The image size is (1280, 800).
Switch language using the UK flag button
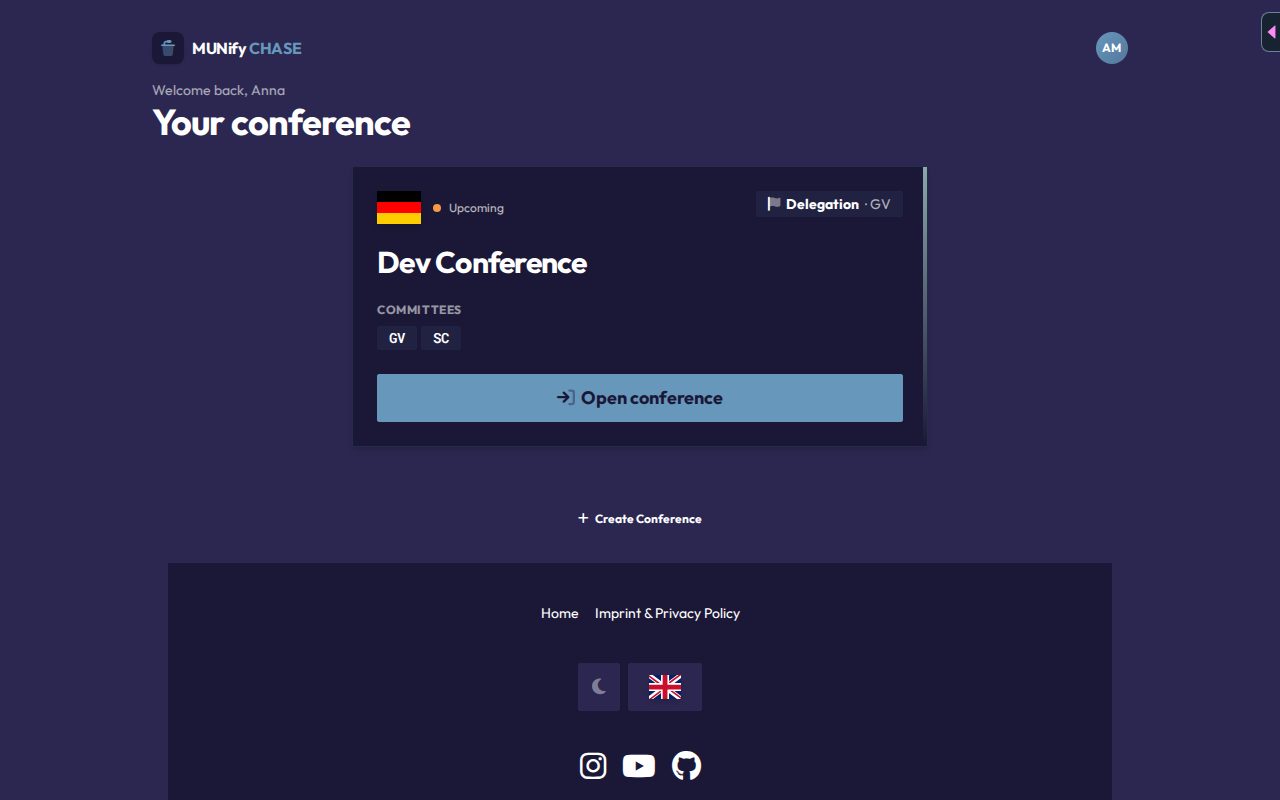pyautogui.click(x=665, y=687)
